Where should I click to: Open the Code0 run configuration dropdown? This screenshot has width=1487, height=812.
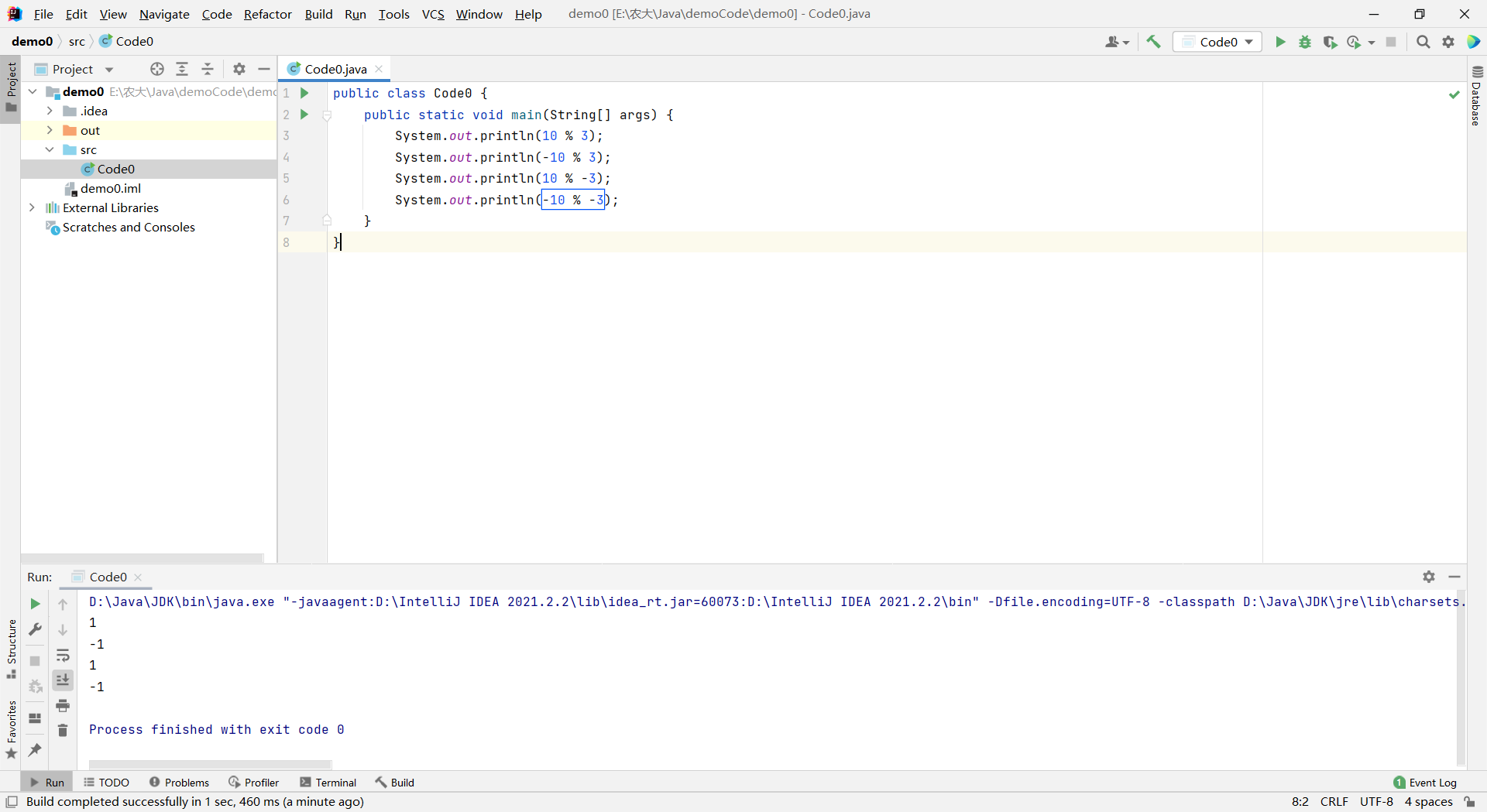(x=1217, y=42)
